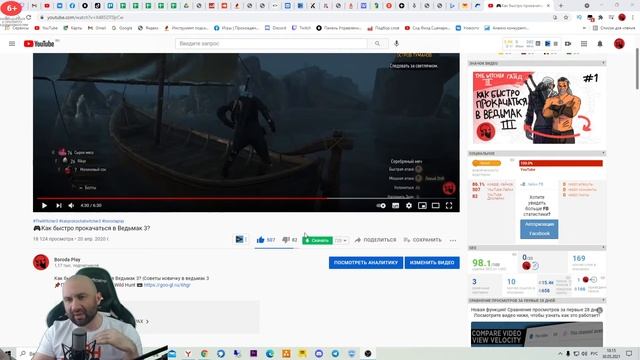Screen dimensions: 640x360
Task: Open the three-dot more actions menu
Action: click(453, 240)
